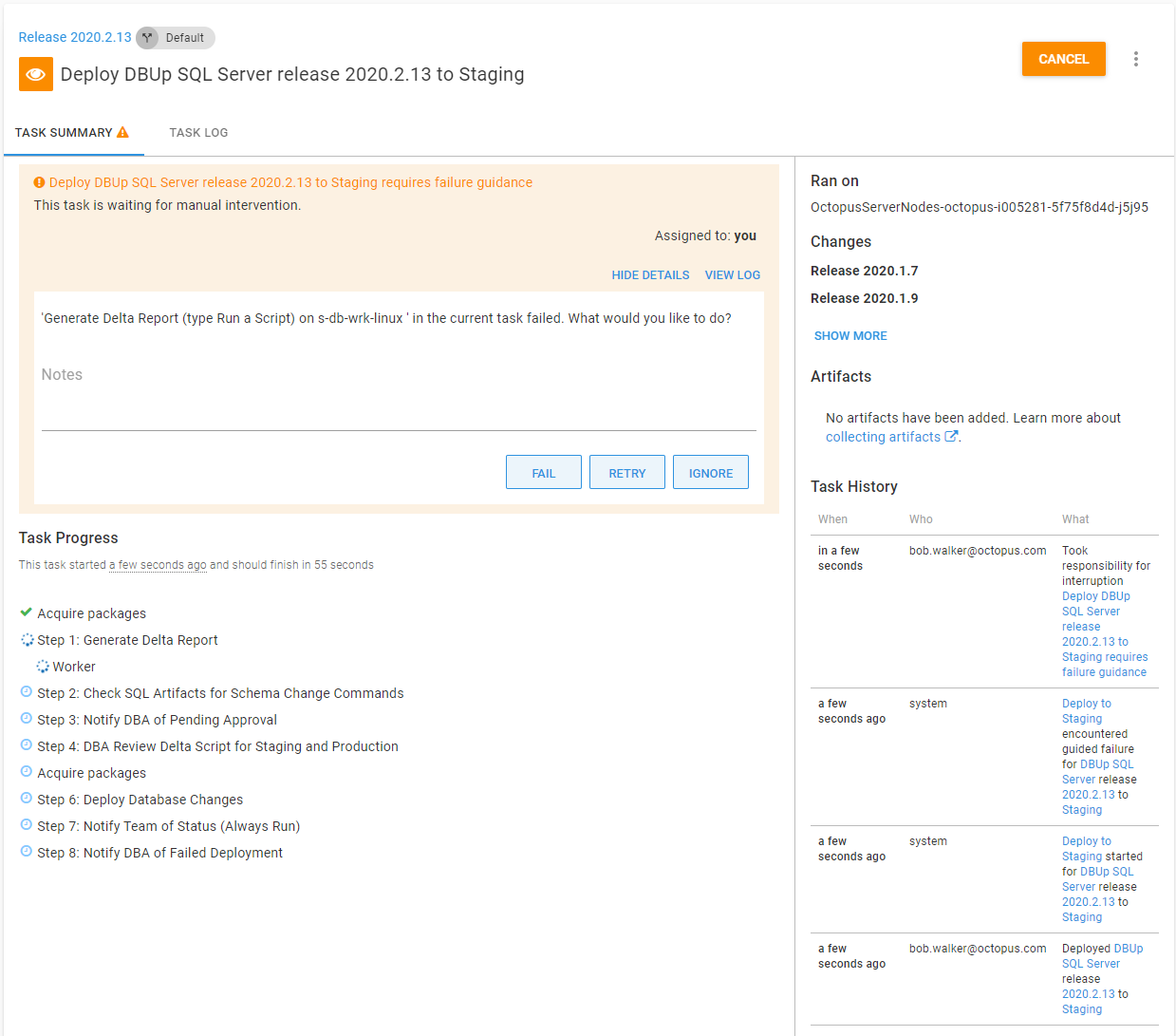Click the pending clock icon for Step 2
The image size is (1176, 1036).
(x=27, y=692)
